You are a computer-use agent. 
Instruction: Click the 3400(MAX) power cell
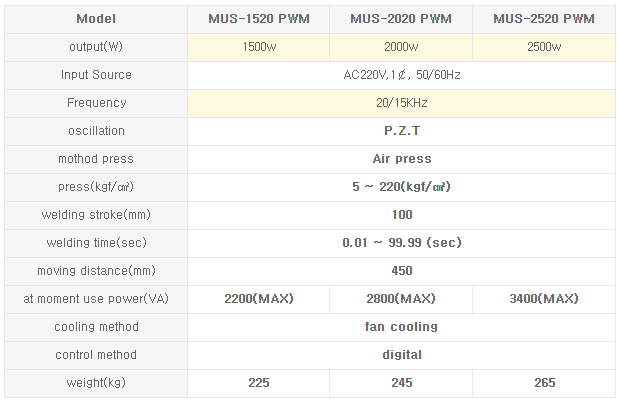coord(544,299)
